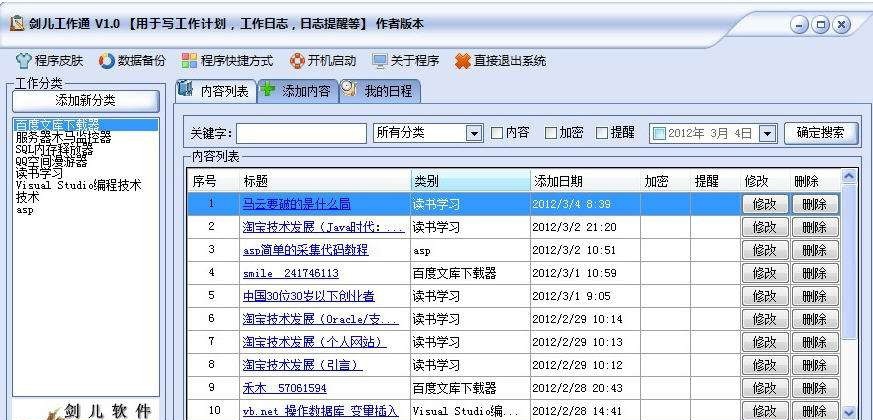Sort by 添加日期 column header
The image size is (873, 420).
coord(585,181)
